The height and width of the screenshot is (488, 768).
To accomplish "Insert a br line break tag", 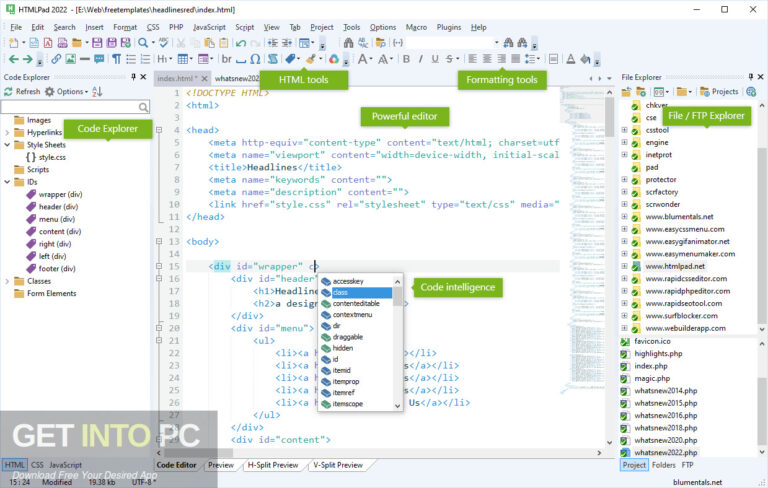I will coord(226,59).
